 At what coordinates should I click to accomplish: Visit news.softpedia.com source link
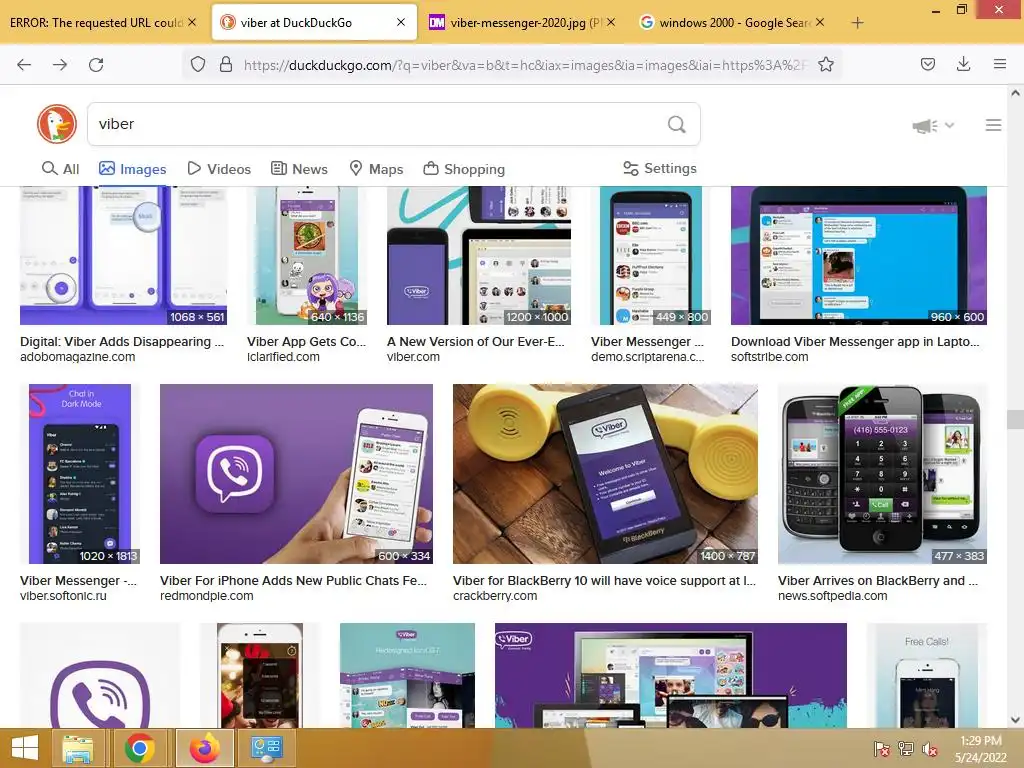pyautogui.click(x=833, y=596)
